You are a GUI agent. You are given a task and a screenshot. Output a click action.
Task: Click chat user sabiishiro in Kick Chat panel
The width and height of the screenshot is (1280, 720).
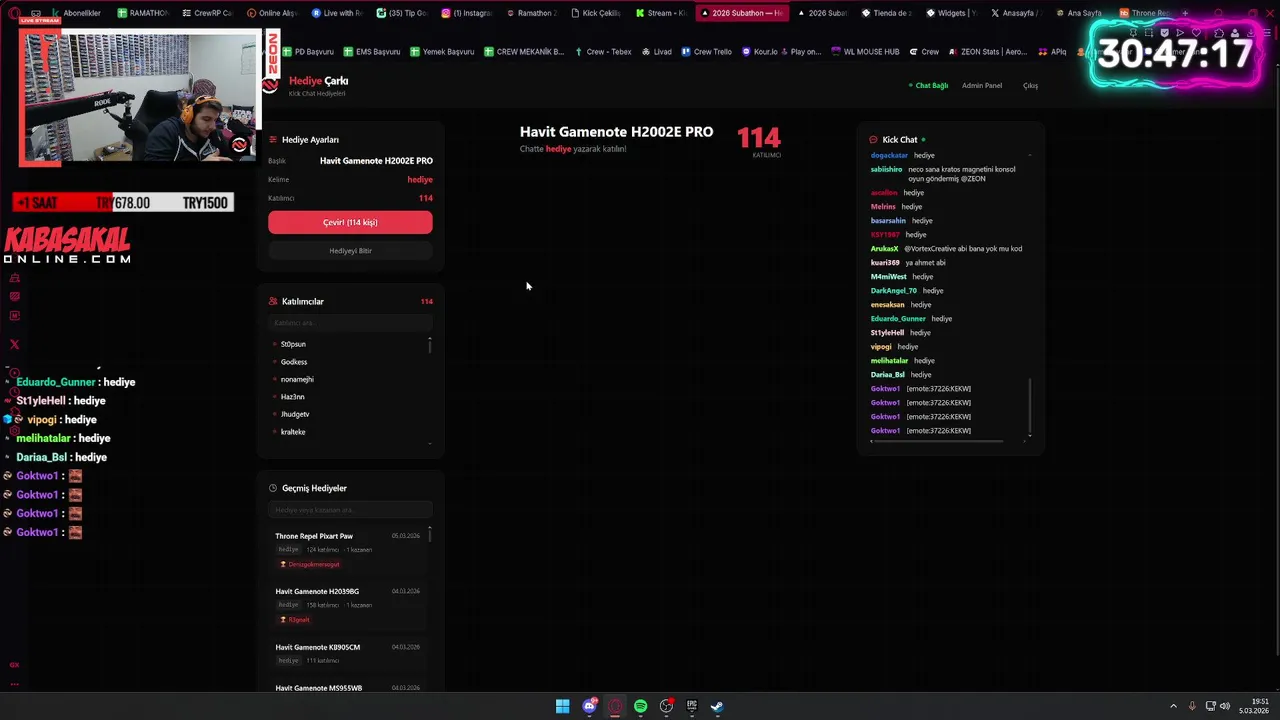pos(886,170)
